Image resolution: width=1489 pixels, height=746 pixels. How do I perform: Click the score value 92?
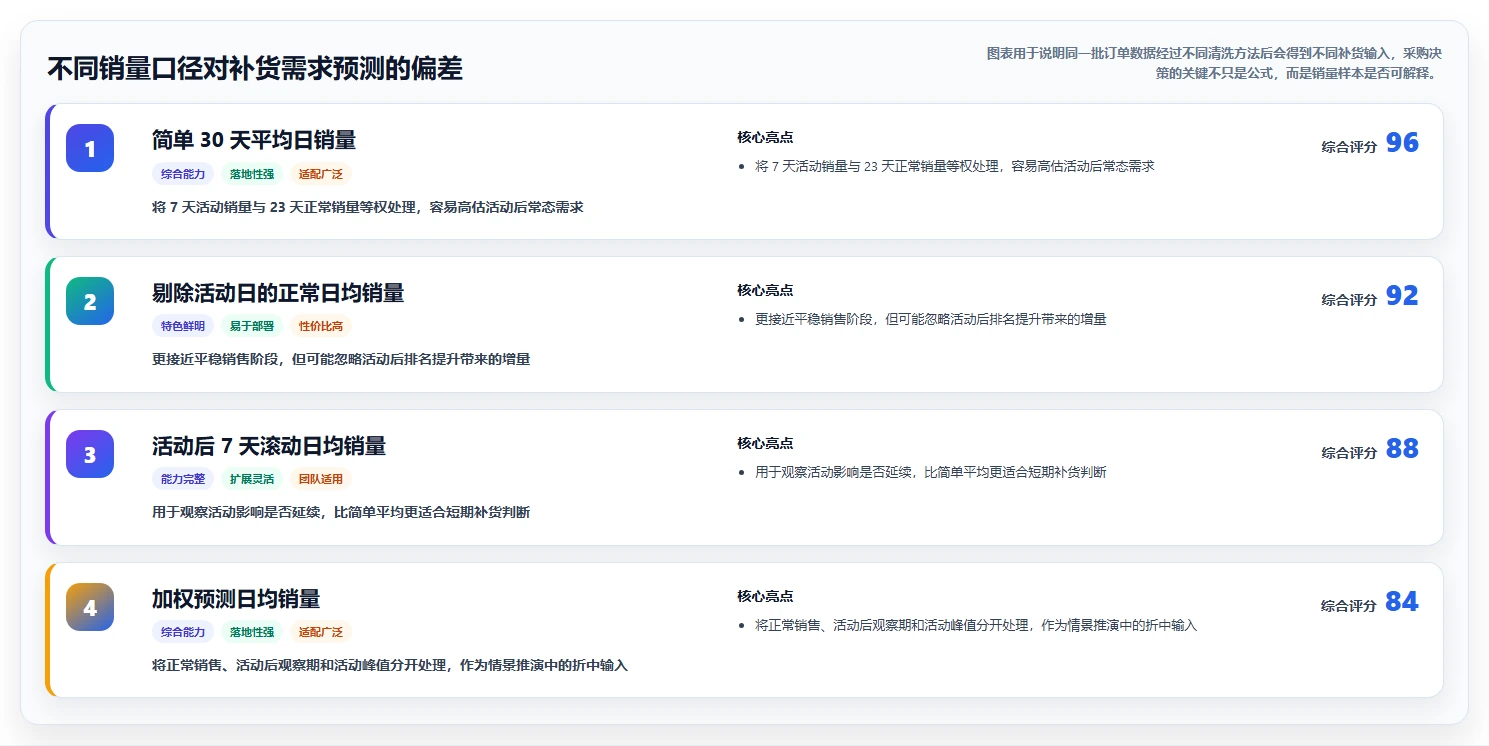tap(1402, 296)
